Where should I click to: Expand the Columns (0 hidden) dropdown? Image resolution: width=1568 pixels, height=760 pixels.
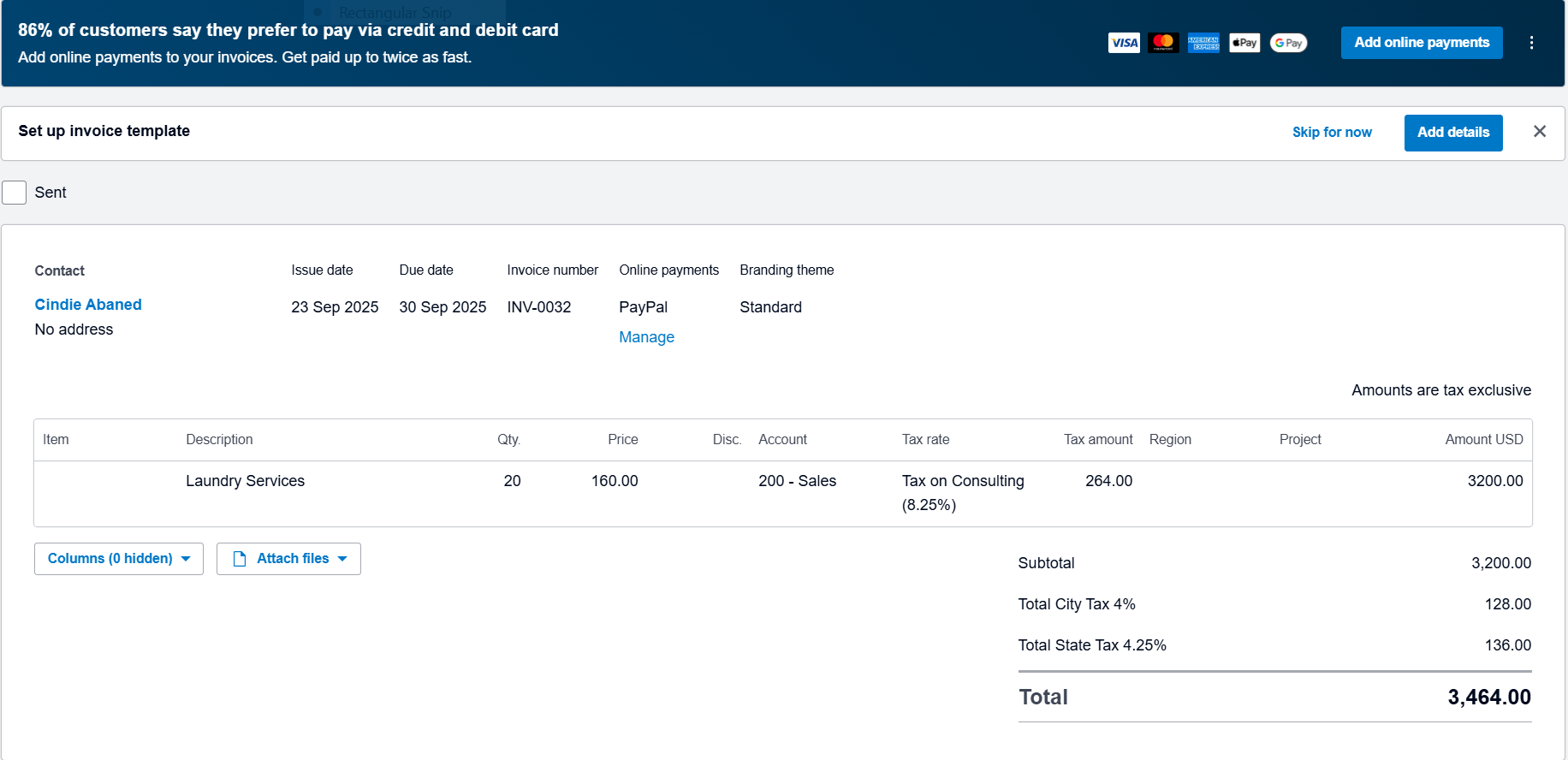pyautogui.click(x=118, y=559)
